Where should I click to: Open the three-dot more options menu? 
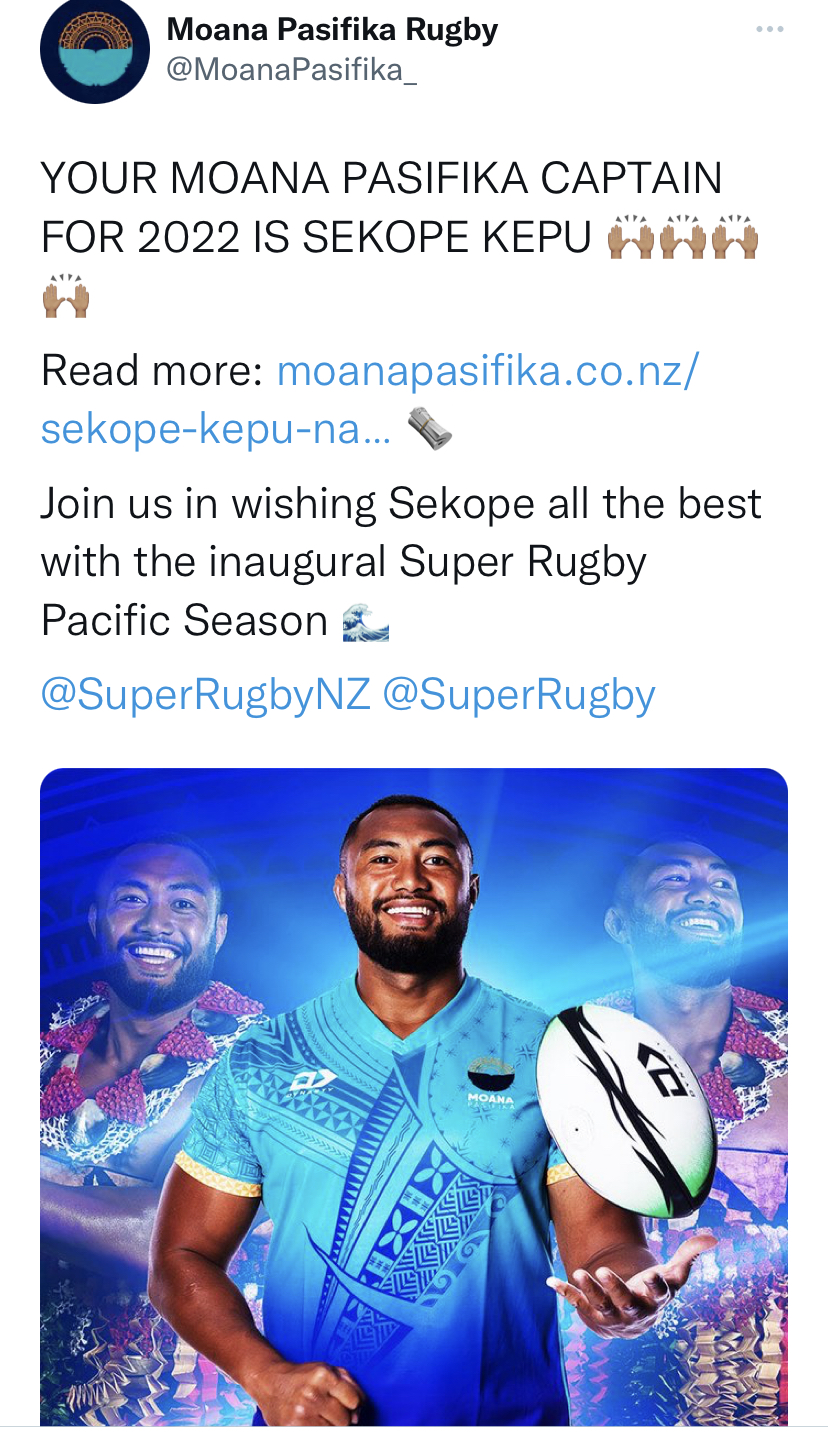click(770, 29)
